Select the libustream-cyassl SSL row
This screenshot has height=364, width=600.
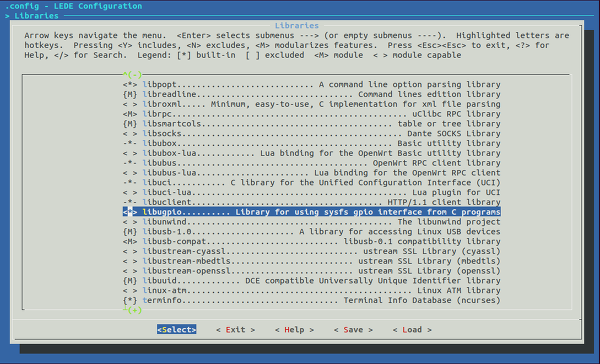point(321,251)
